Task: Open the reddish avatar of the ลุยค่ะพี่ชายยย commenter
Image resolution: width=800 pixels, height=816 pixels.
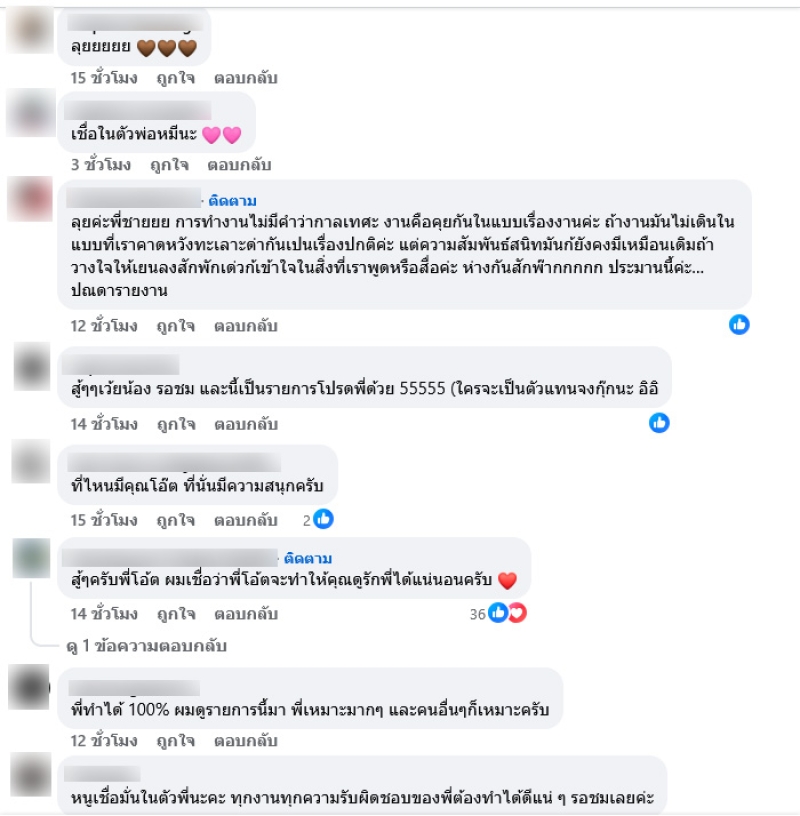Action: click(x=30, y=199)
